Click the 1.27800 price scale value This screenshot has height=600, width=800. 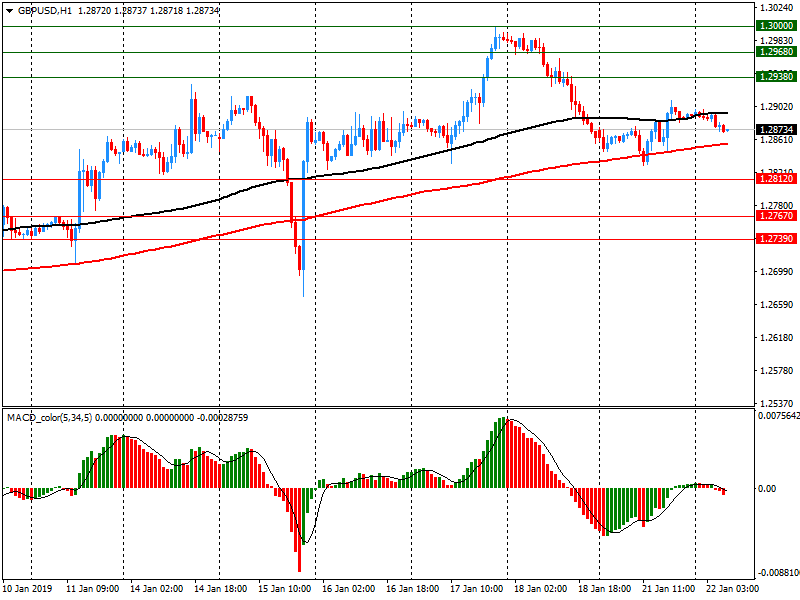[777, 206]
